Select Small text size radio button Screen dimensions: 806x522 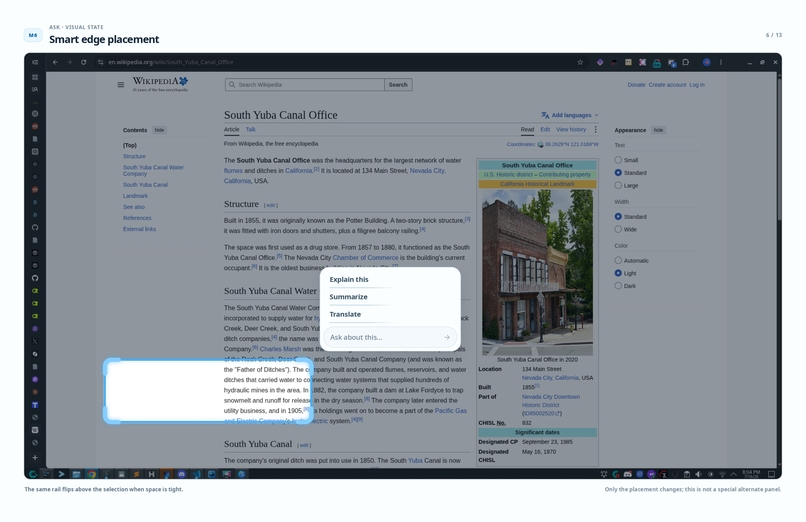(618, 160)
